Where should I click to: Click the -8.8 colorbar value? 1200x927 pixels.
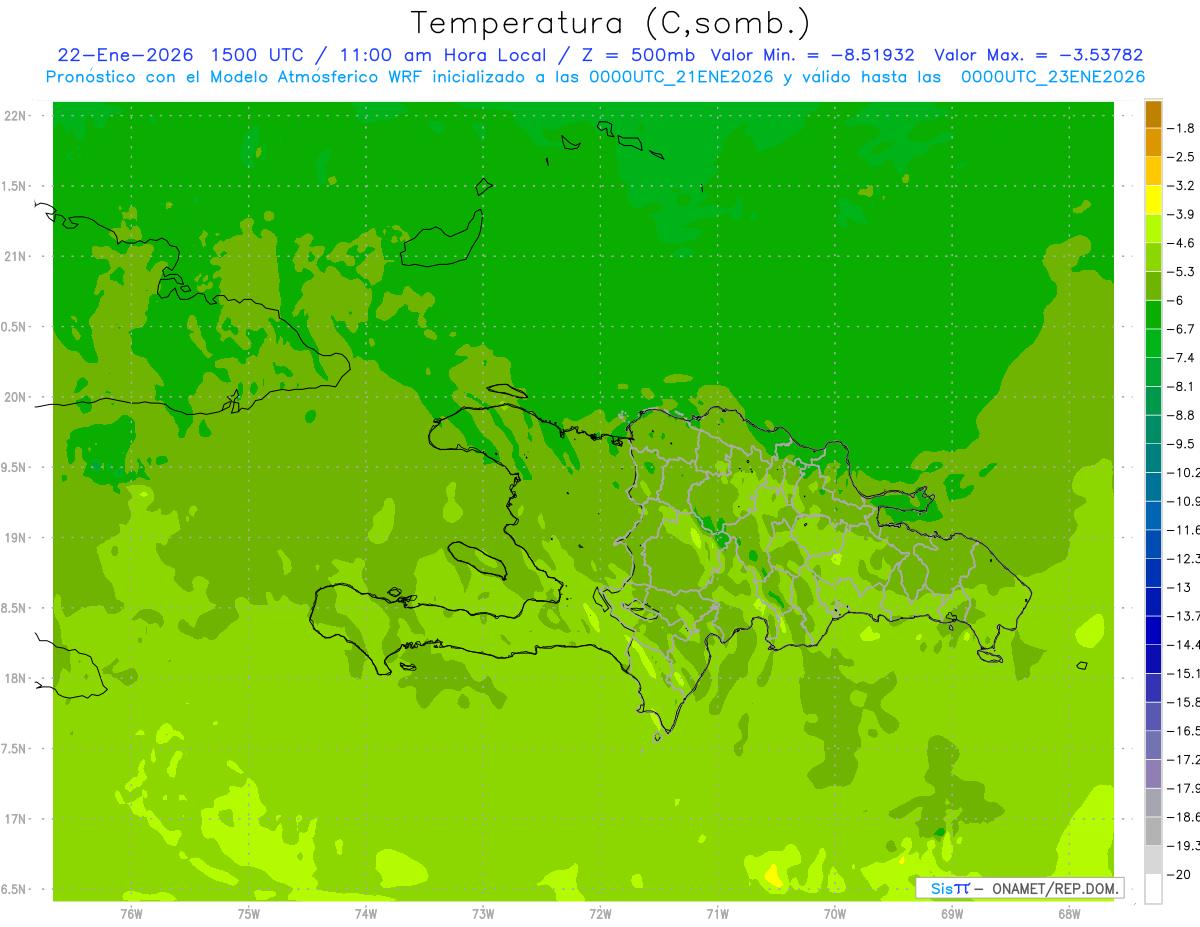(x=1181, y=415)
